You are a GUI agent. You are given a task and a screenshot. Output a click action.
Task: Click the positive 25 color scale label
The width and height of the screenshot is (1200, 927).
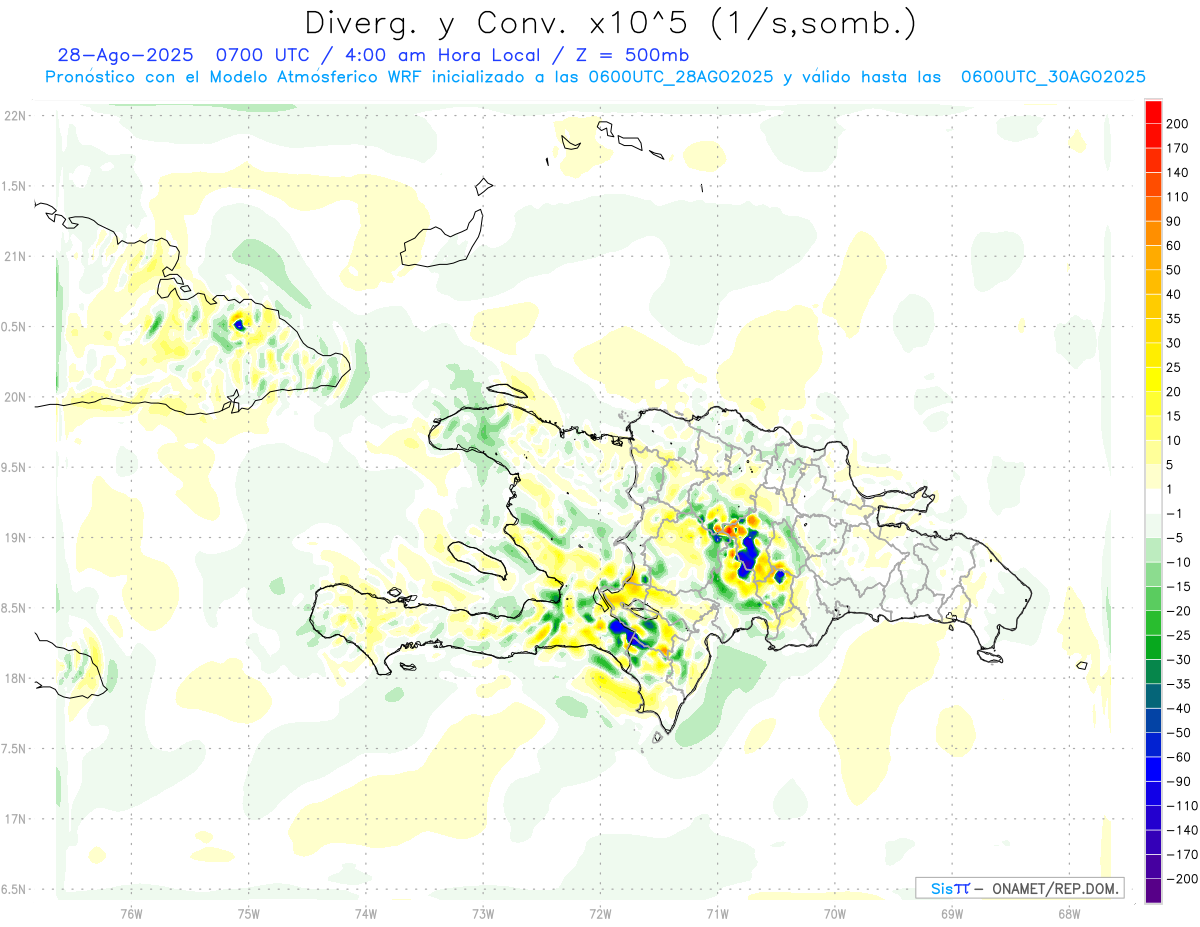click(x=1176, y=367)
